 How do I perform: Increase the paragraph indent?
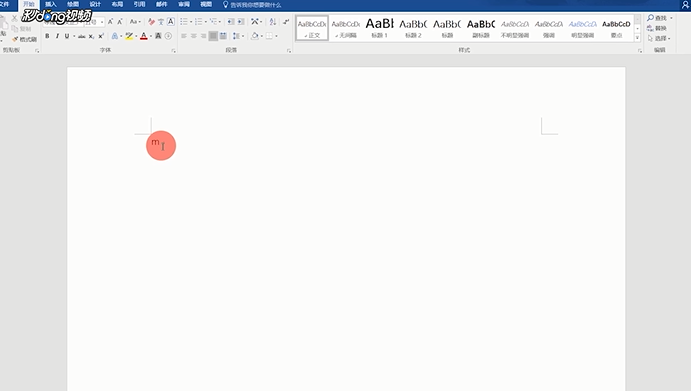[241, 22]
